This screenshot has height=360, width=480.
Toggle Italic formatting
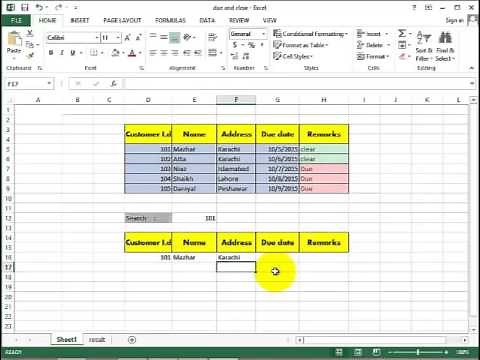[x=62, y=53]
